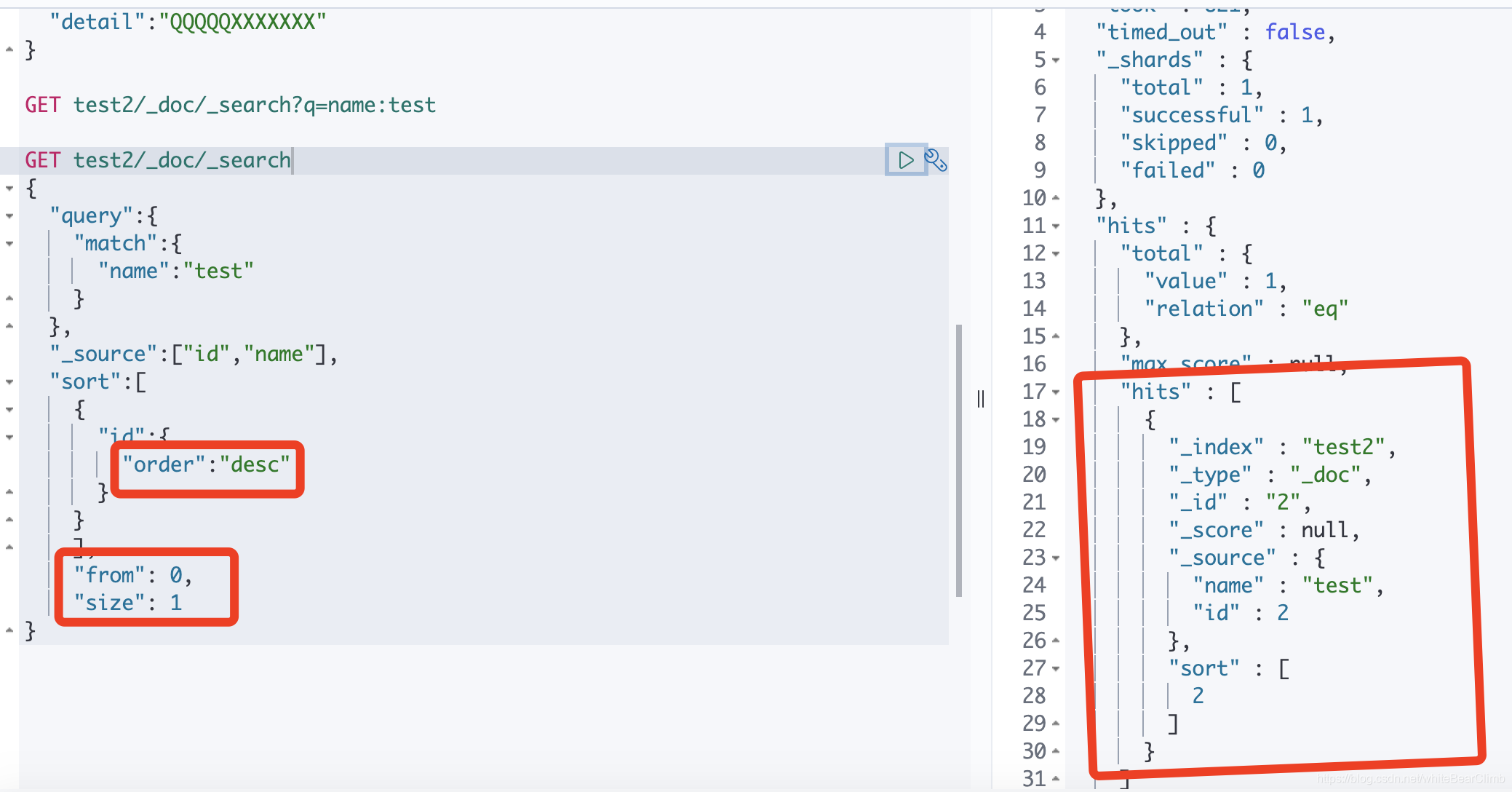Click "name" : "test" on response line 24

click(1289, 585)
